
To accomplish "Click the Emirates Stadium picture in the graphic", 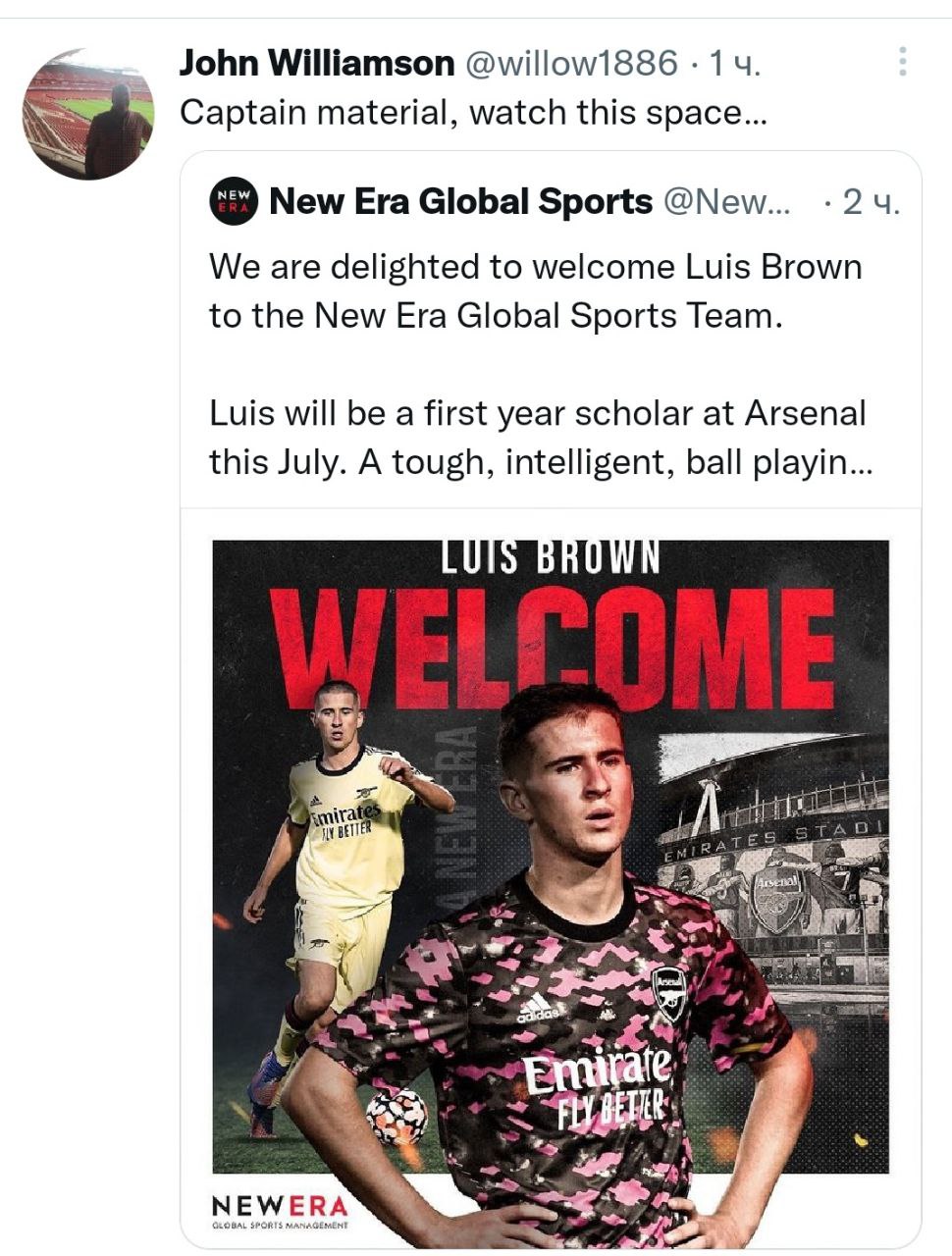I will [x=775, y=863].
